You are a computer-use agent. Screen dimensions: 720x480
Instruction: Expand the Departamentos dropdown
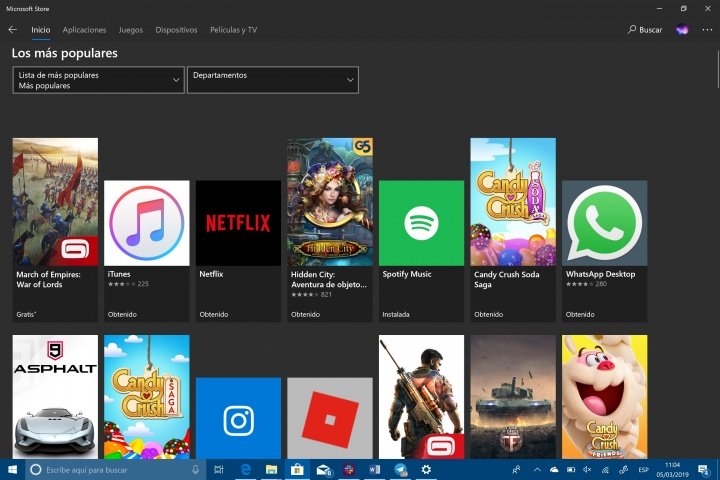(272, 80)
